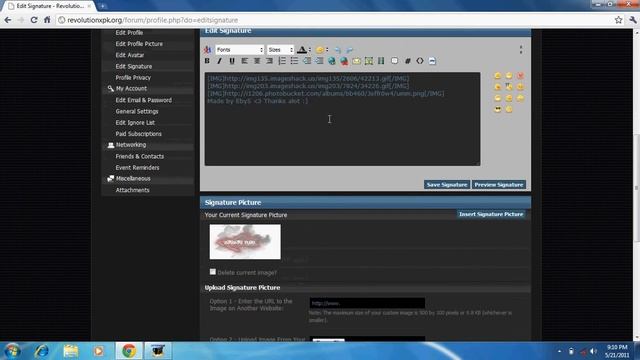Check 'Delete current image?' box
This screenshot has height=360, width=640.
tap(213, 272)
